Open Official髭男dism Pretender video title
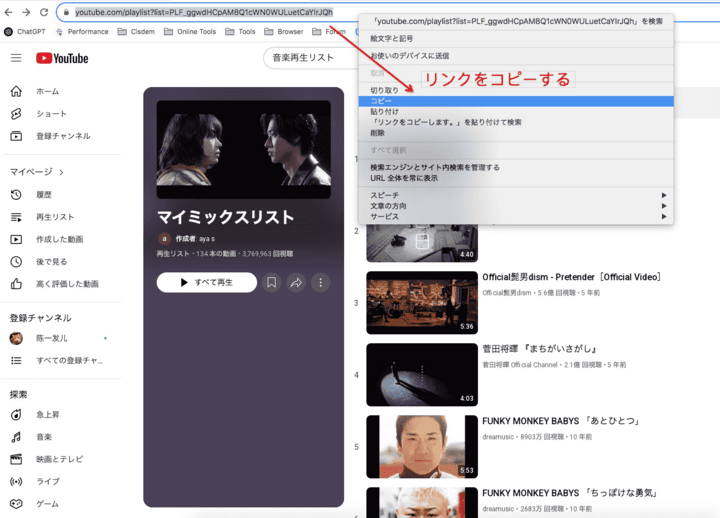This screenshot has width=720, height=518. pos(571,277)
